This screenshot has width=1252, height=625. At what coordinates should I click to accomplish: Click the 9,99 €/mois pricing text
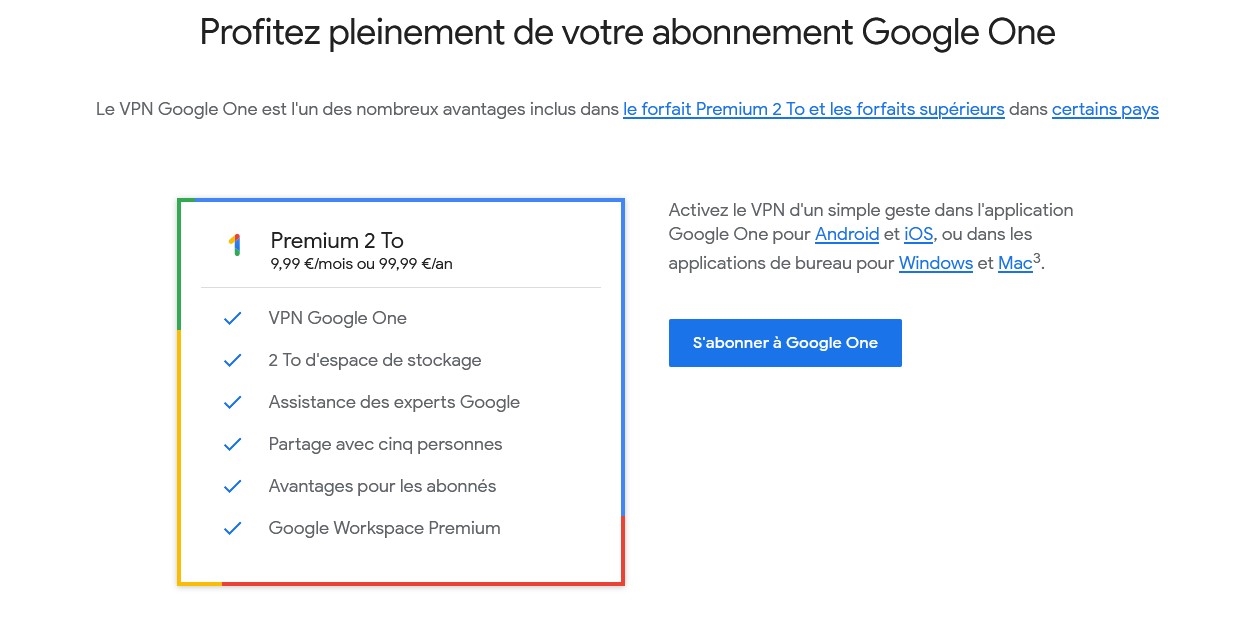point(360,264)
